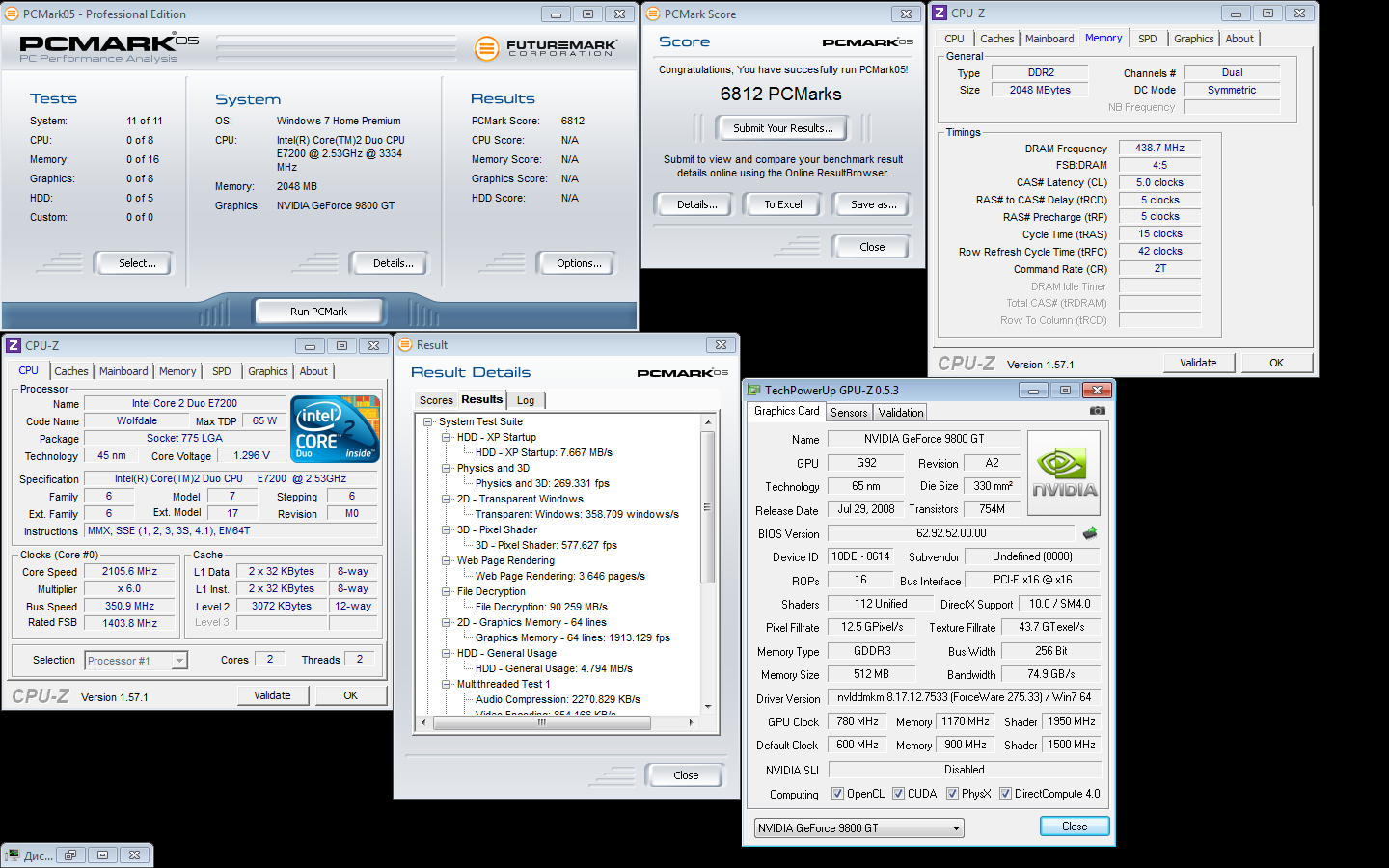The width and height of the screenshot is (1389, 868).
Task: Maximize the minimized bottom-left window
Action: coord(102,854)
